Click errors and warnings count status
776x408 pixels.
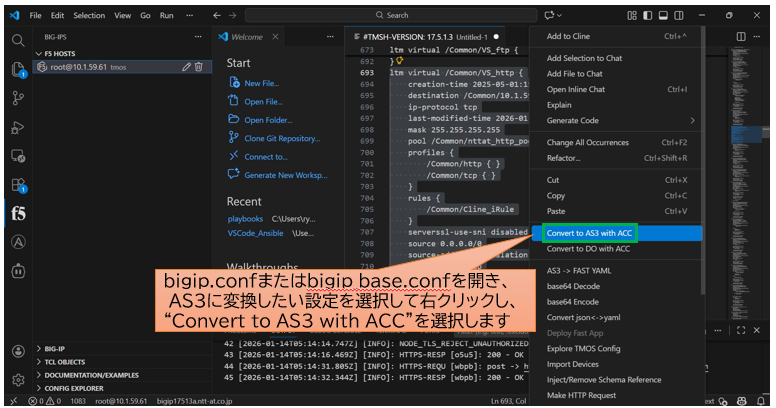click(45, 401)
